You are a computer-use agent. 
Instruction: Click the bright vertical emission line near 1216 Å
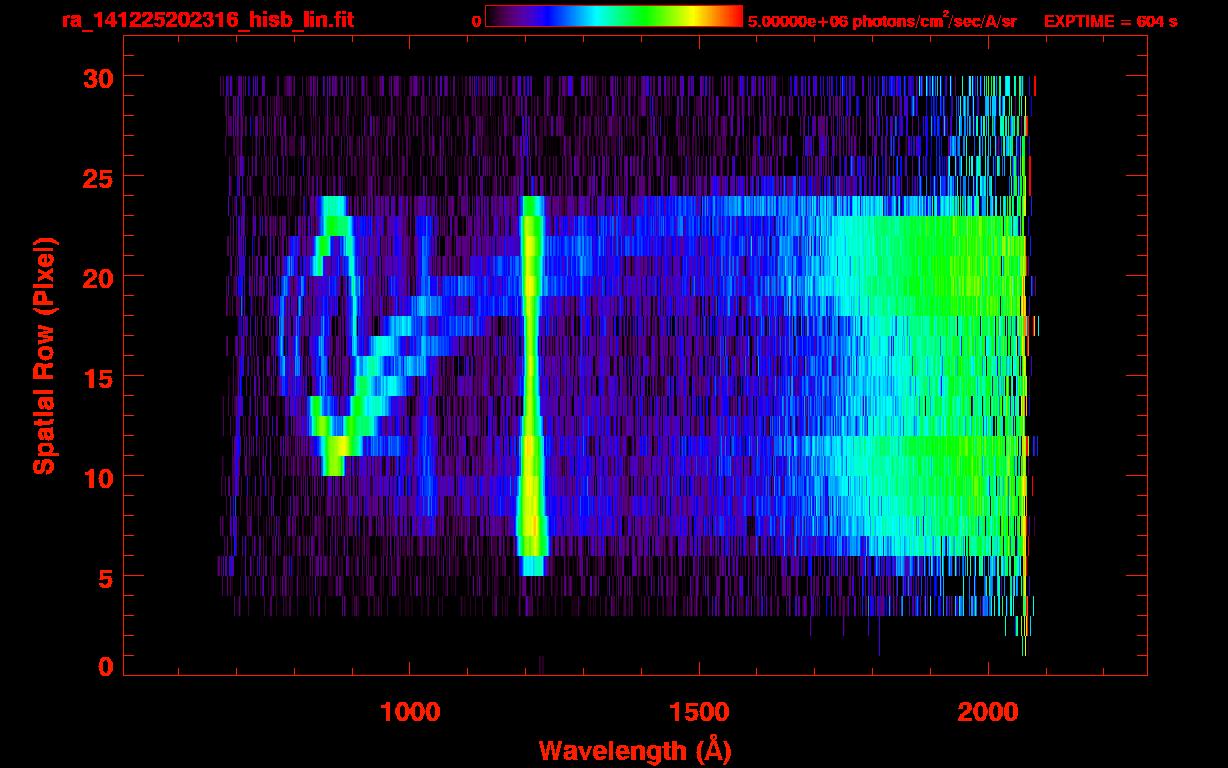[532, 386]
